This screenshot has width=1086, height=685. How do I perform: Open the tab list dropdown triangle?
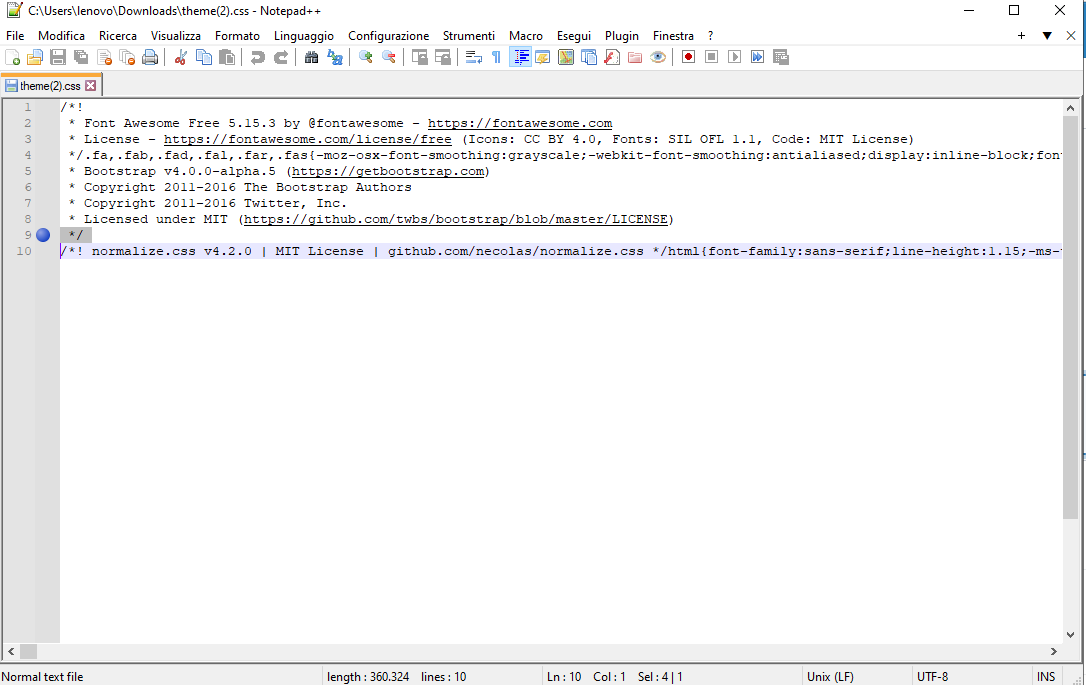[x=1047, y=35]
